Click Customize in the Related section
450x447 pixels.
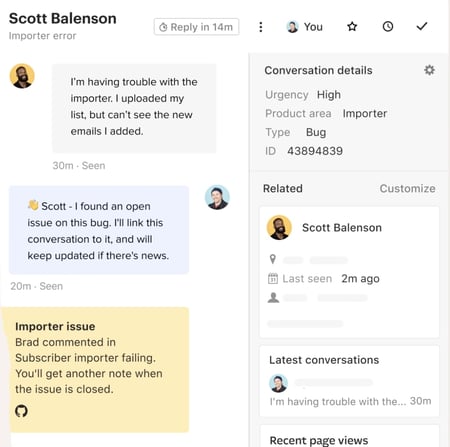pos(407,188)
